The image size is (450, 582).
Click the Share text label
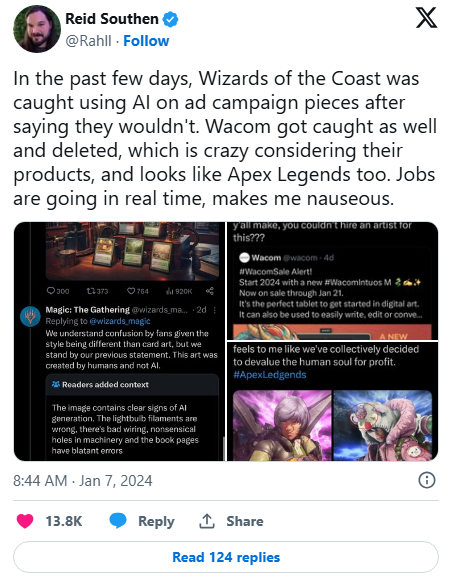tap(245, 521)
